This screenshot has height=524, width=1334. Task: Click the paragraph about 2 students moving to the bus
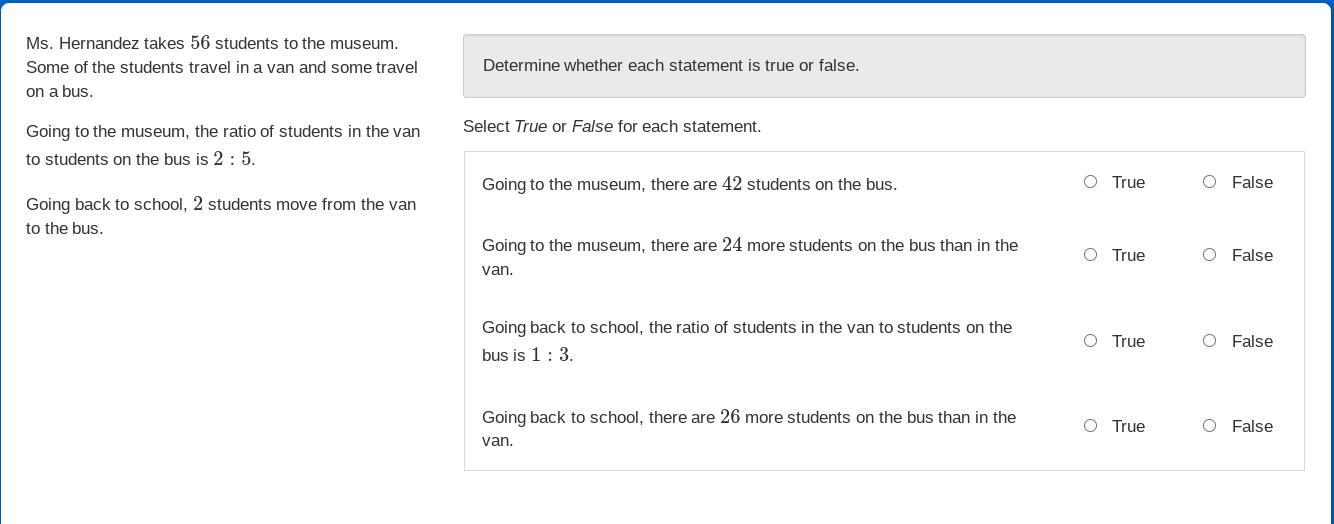coord(221,216)
